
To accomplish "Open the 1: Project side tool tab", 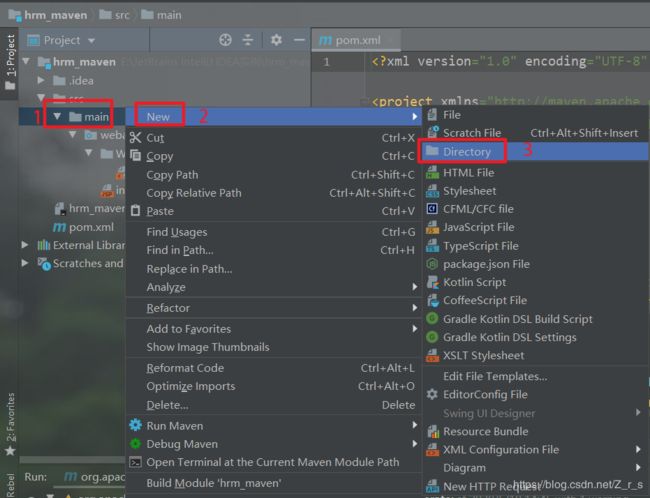I will point(10,62).
